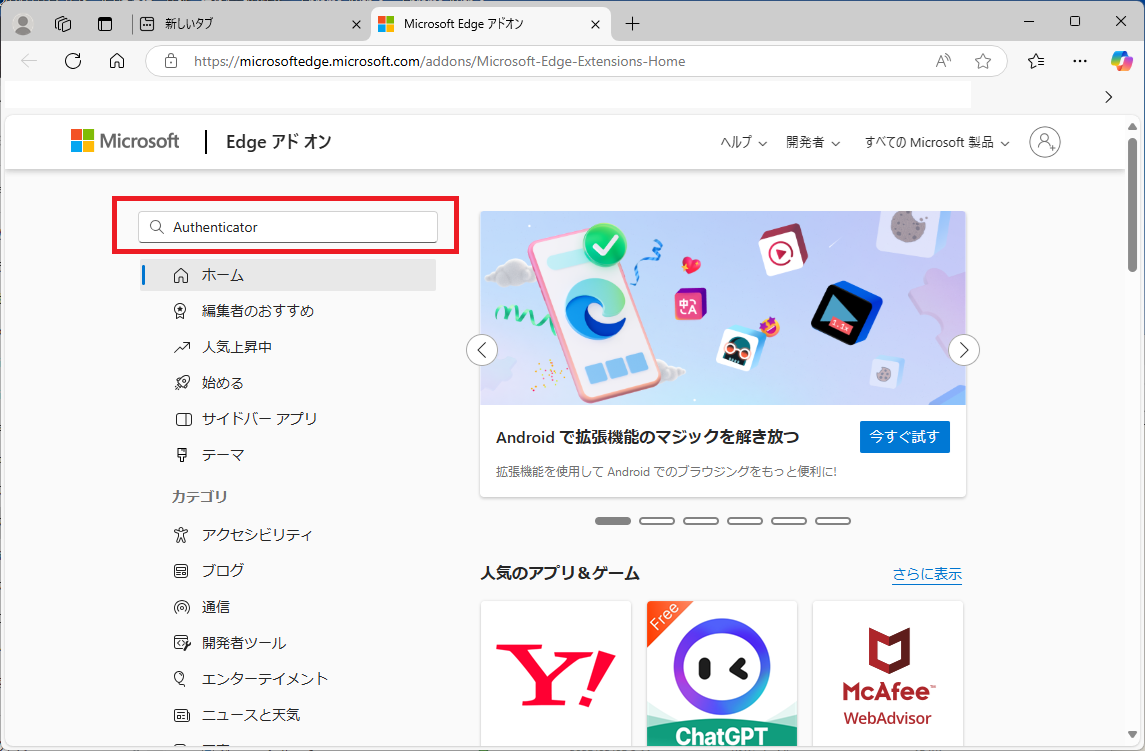Select the second carousel indicator dot
The height and width of the screenshot is (751, 1145).
click(x=657, y=520)
